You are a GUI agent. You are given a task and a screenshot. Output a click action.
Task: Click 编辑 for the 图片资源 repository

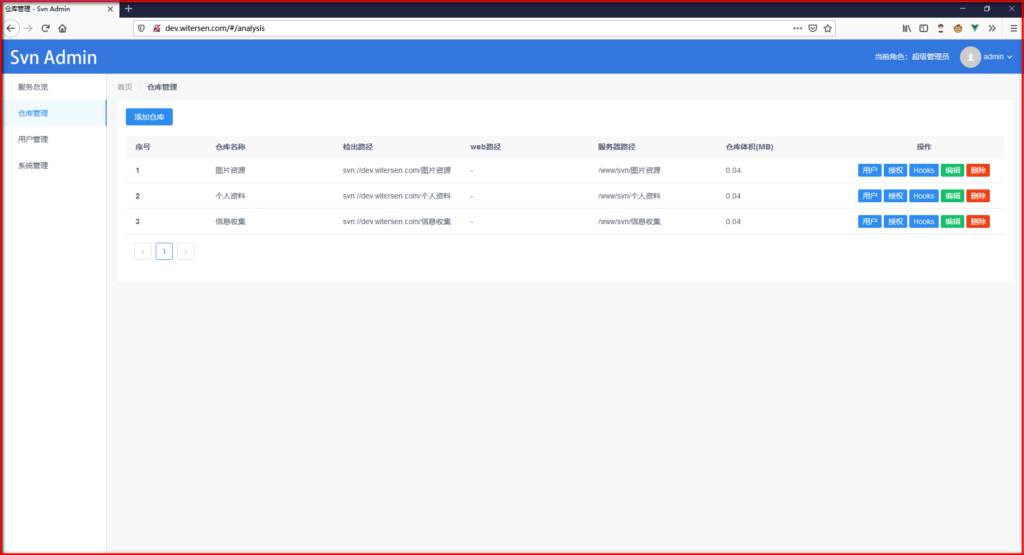click(952, 170)
